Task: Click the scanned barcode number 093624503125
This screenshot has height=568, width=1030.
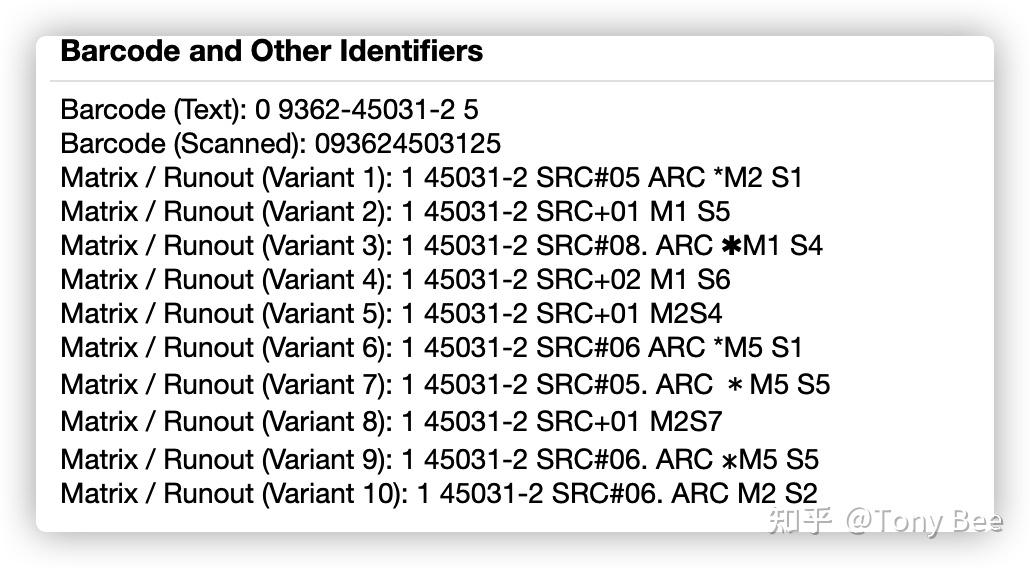Action: (407, 143)
